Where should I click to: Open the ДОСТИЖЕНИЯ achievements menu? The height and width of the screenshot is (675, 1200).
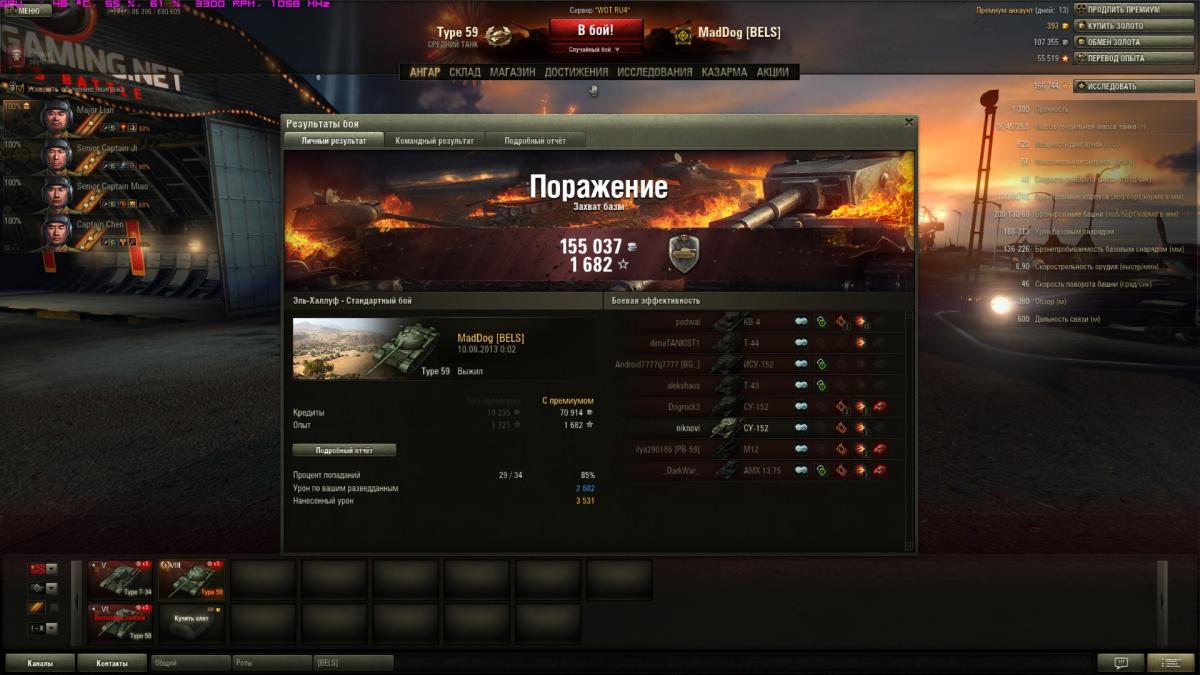pyautogui.click(x=576, y=72)
